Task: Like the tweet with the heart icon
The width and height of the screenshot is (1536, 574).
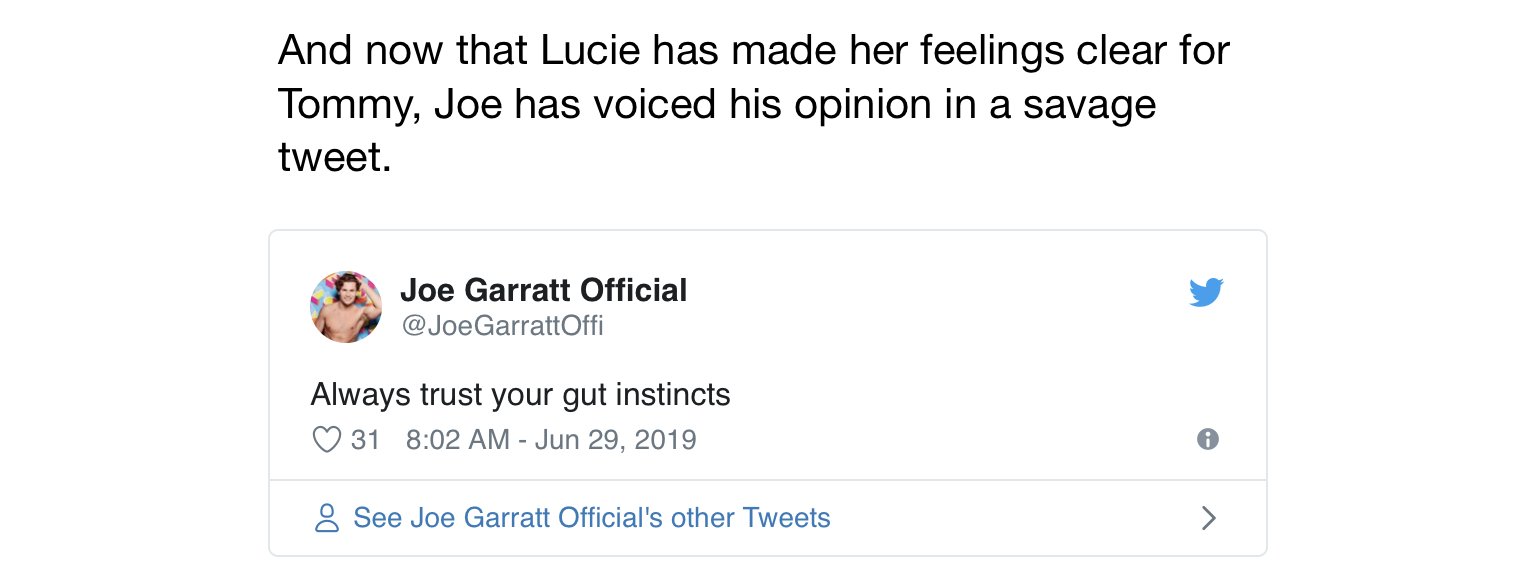Action: point(326,440)
